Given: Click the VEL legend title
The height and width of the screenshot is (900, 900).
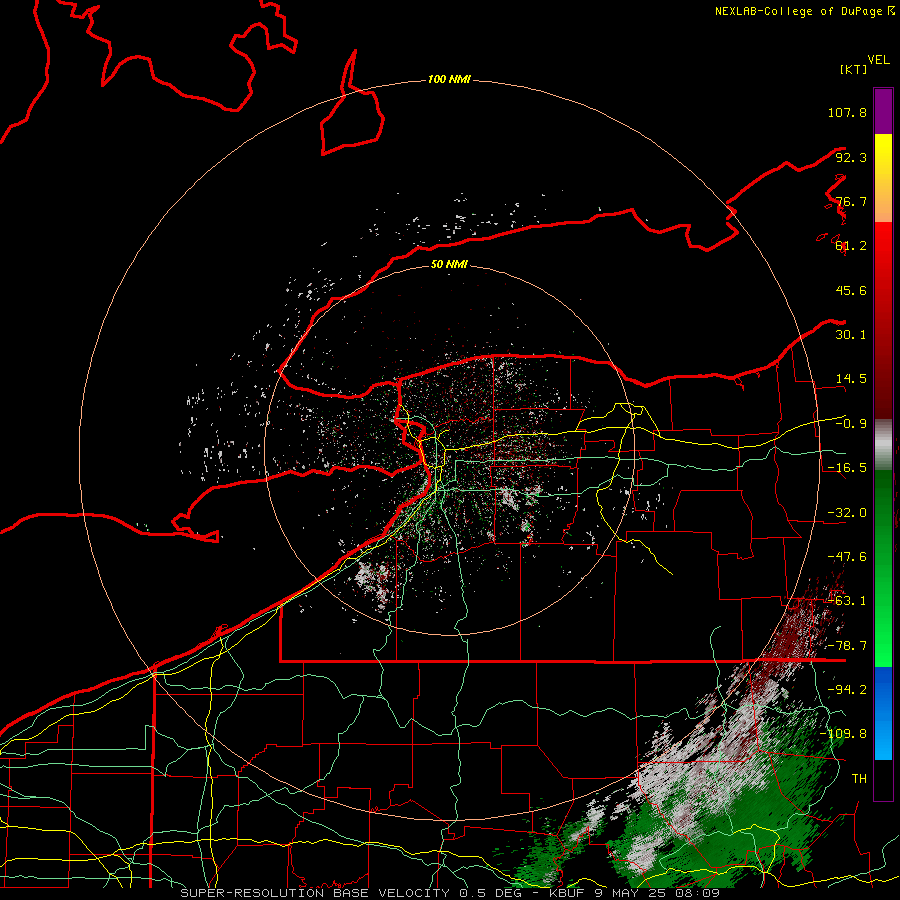Looking at the screenshot, I should coord(878,60).
